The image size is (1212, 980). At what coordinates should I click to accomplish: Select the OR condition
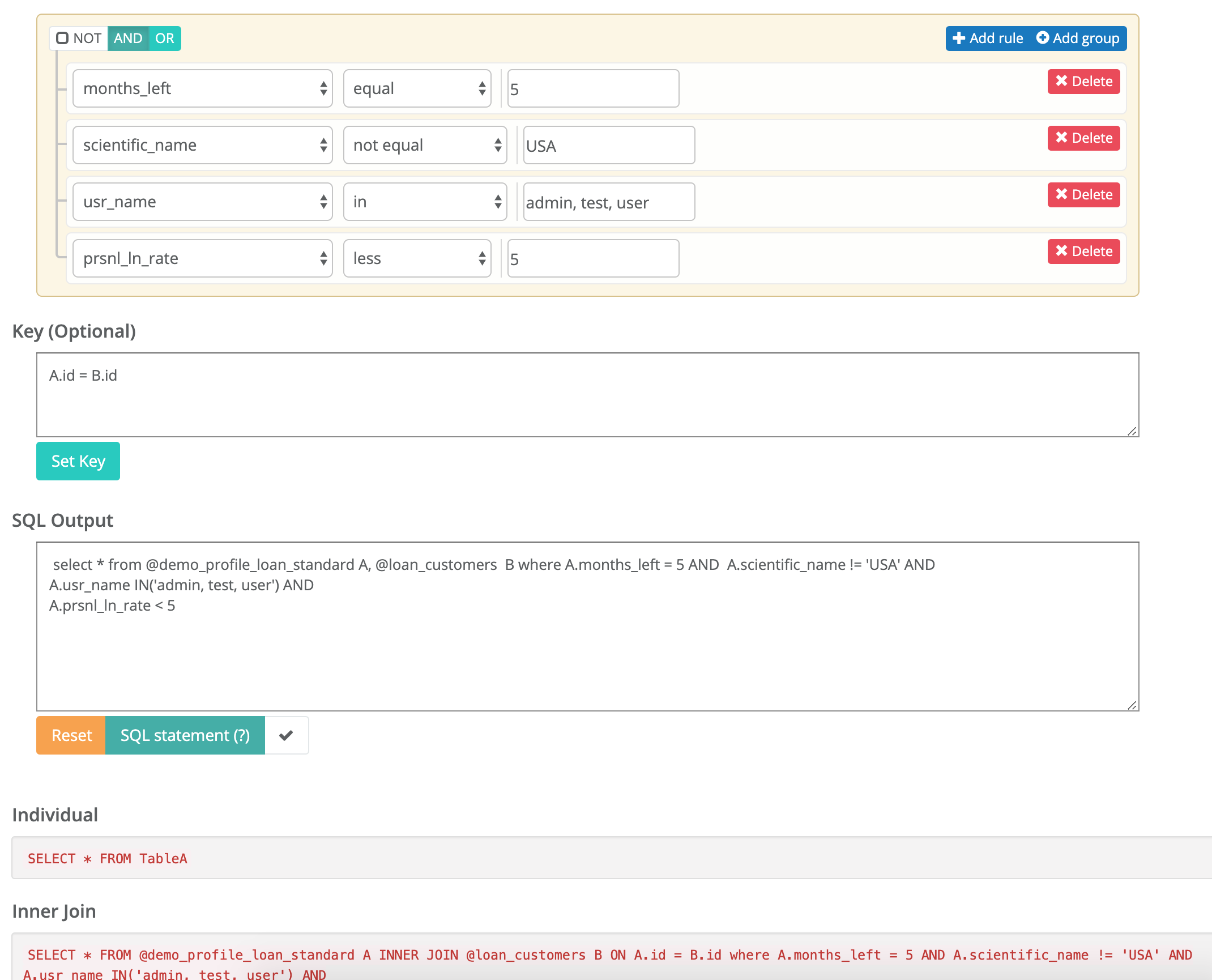[x=165, y=39]
